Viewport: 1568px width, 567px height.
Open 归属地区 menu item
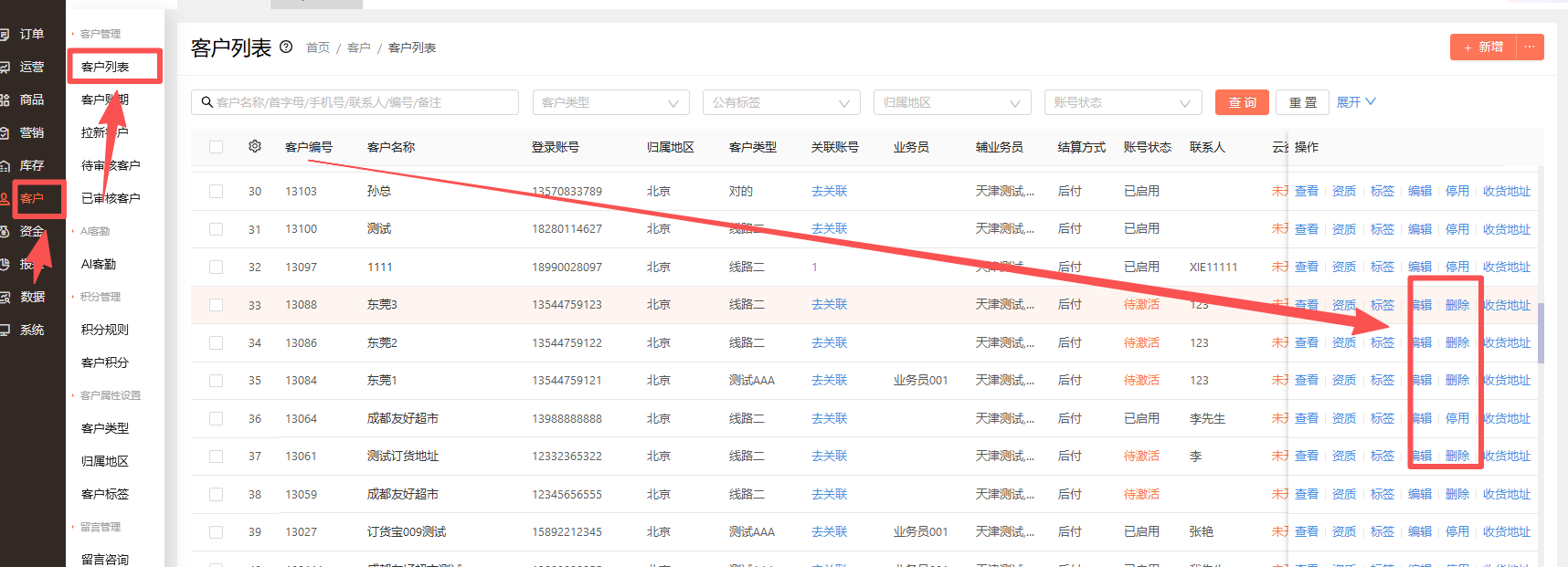click(105, 461)
